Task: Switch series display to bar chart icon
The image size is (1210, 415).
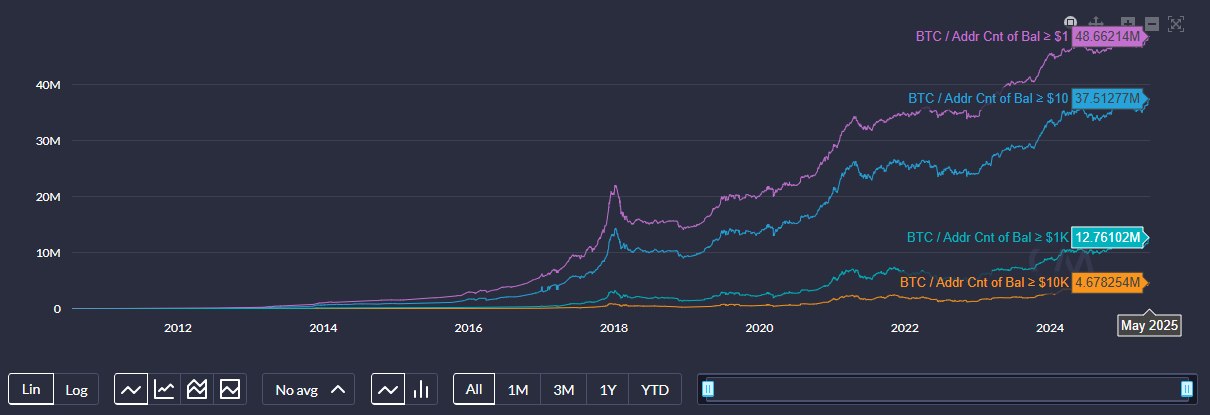Action: [x=421, y=389]
